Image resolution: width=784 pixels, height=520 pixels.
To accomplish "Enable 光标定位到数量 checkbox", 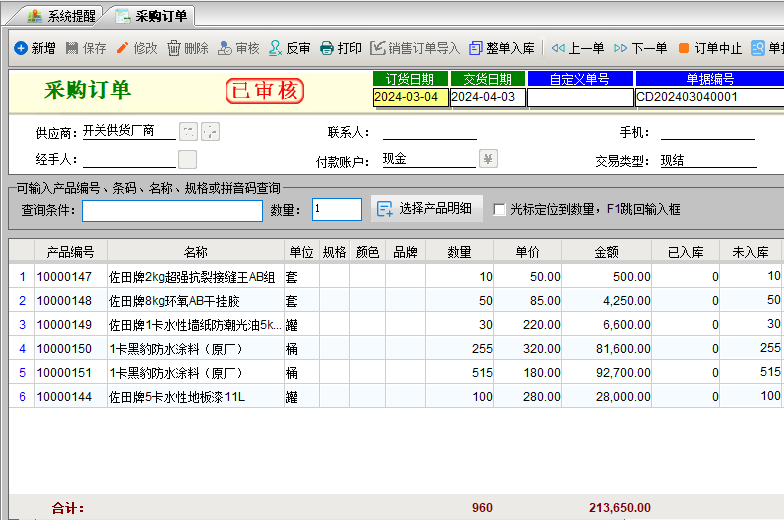I will 499,209.
